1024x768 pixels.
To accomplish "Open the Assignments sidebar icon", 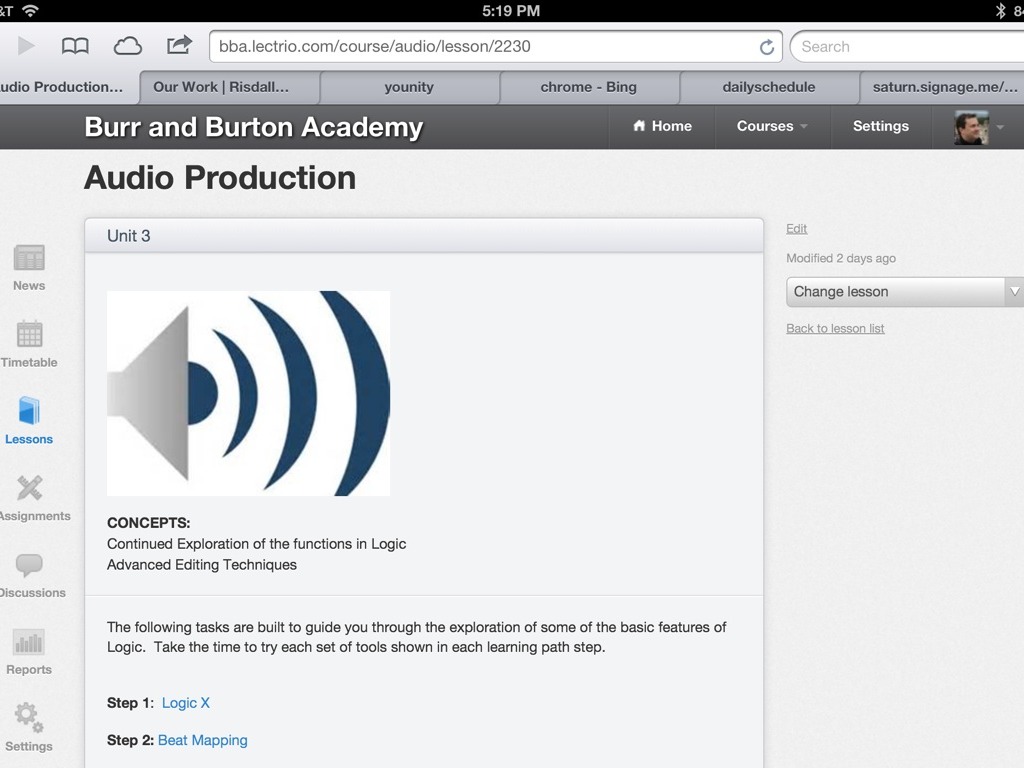I will [x=29, y=489].
